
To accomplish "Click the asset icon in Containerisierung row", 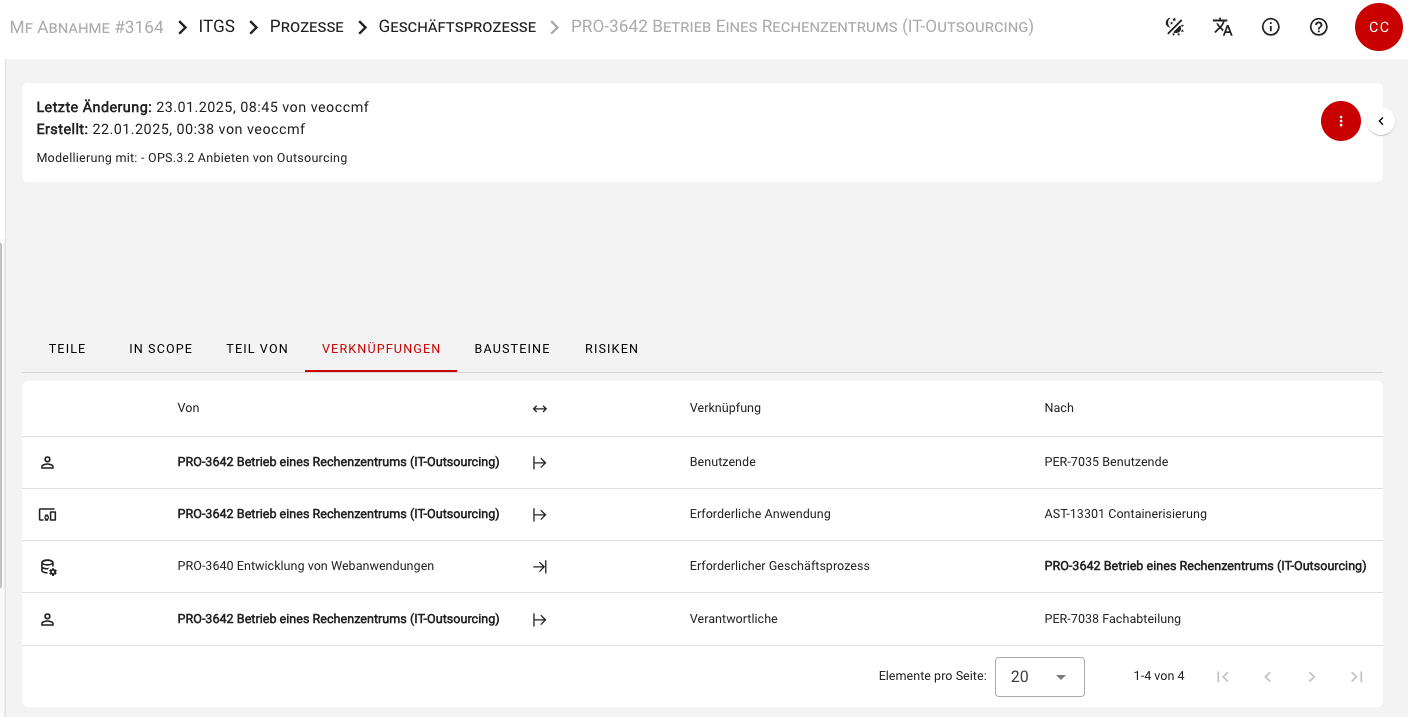I will click(47, 514).
